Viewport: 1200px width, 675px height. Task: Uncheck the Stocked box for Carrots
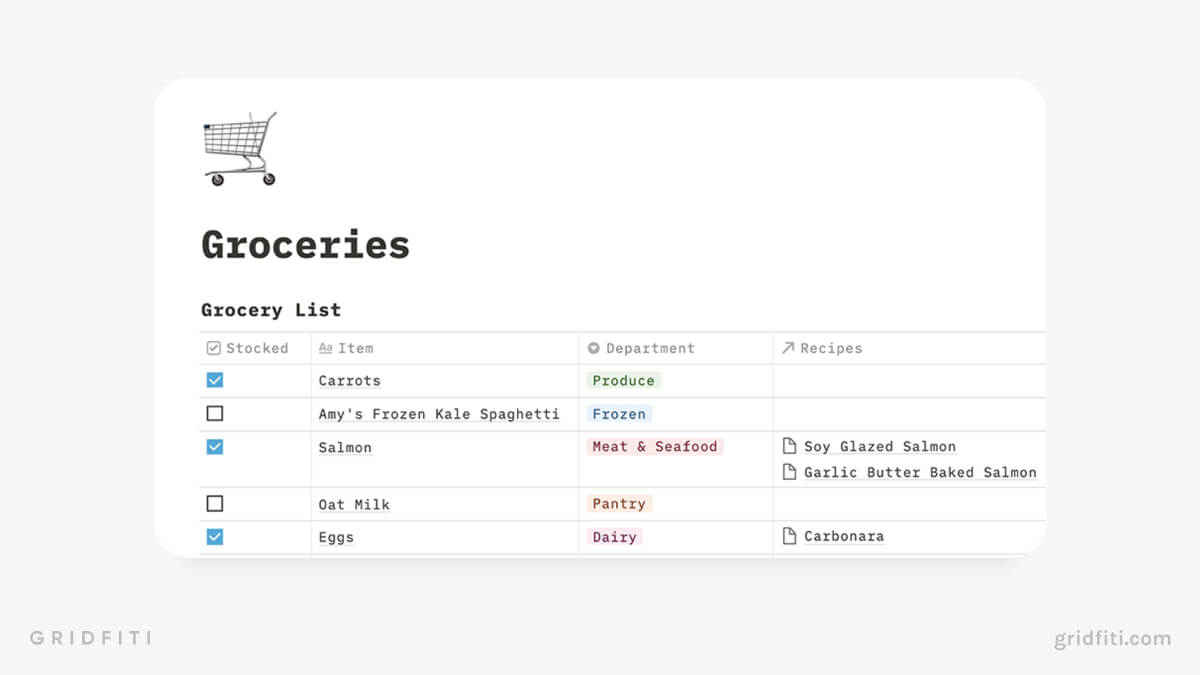click(215, 380)
